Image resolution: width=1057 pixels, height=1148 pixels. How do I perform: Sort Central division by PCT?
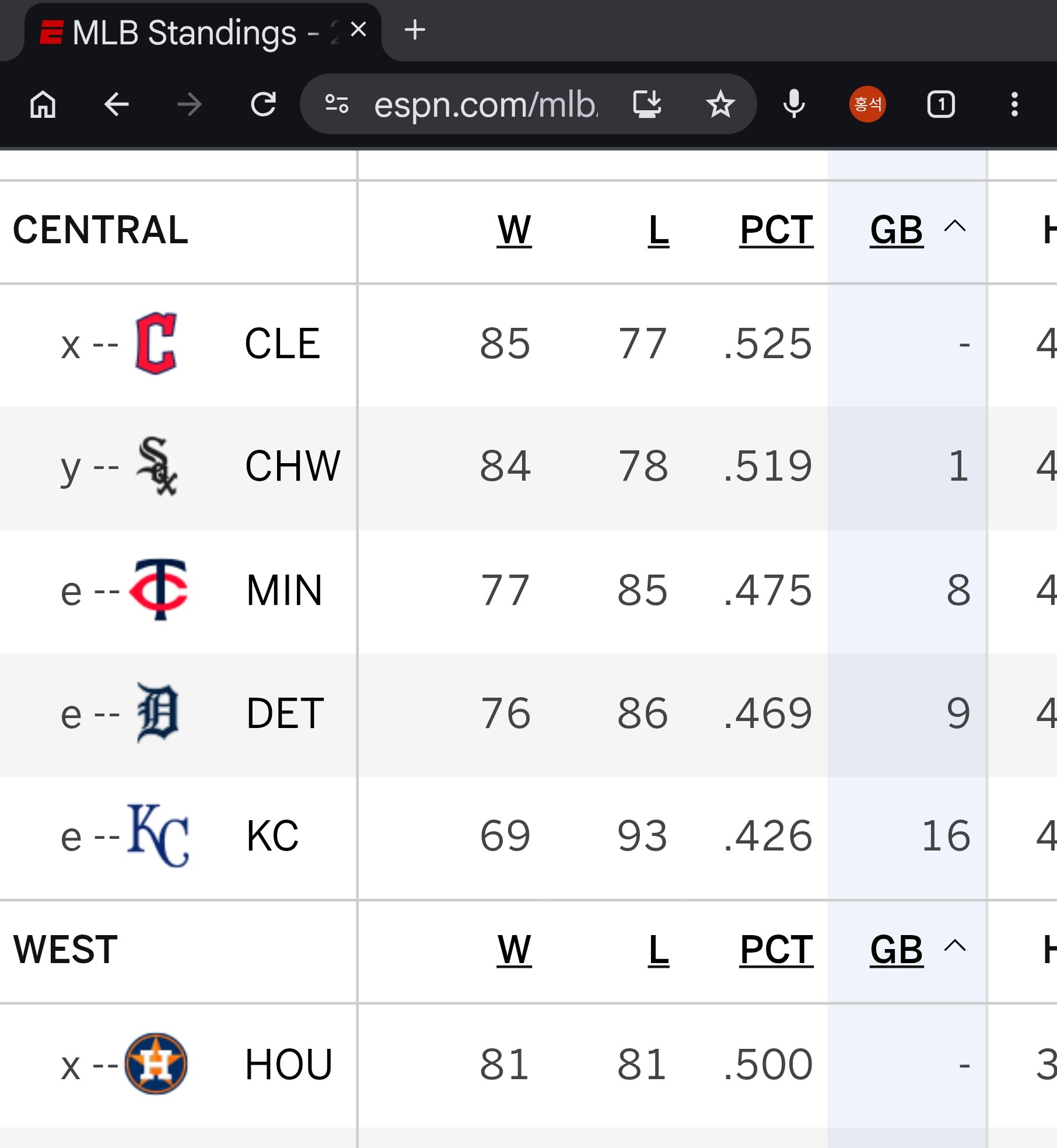(776, 230)
